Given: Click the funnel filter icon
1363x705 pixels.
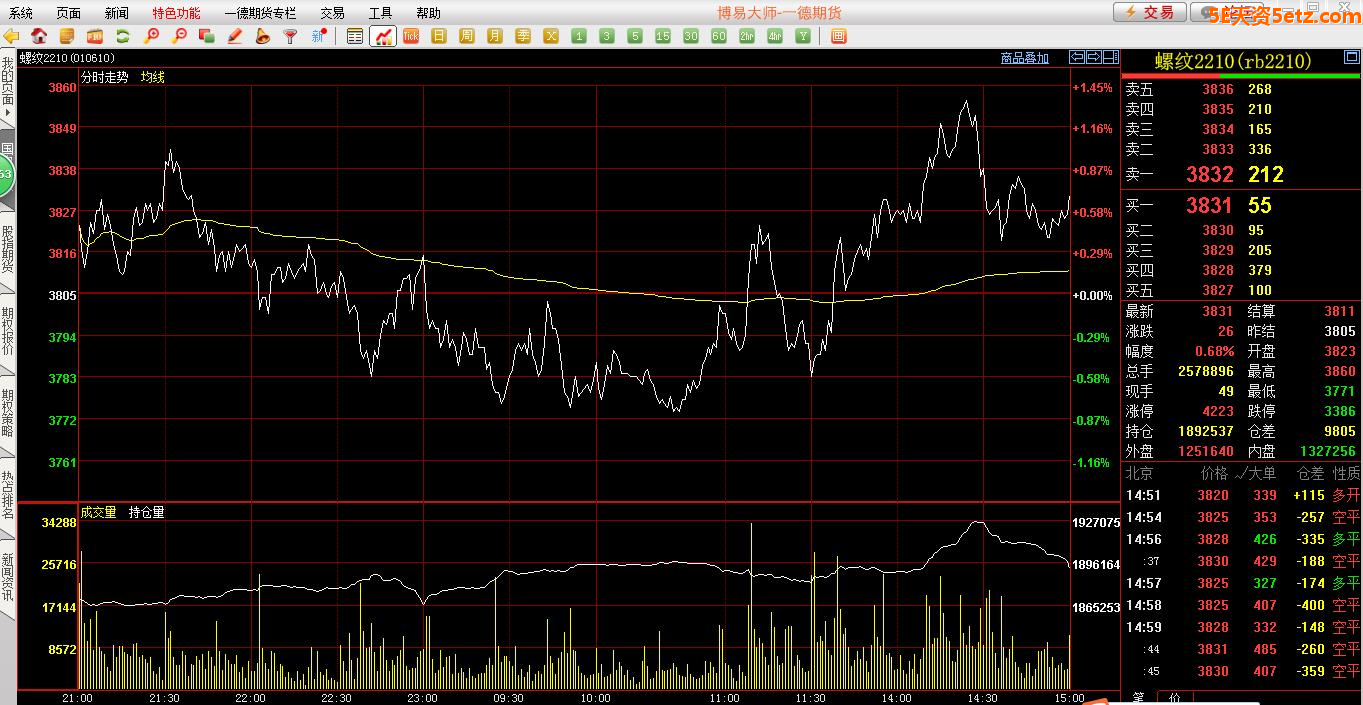Looking at the screenshot, I should coord(291,36).
